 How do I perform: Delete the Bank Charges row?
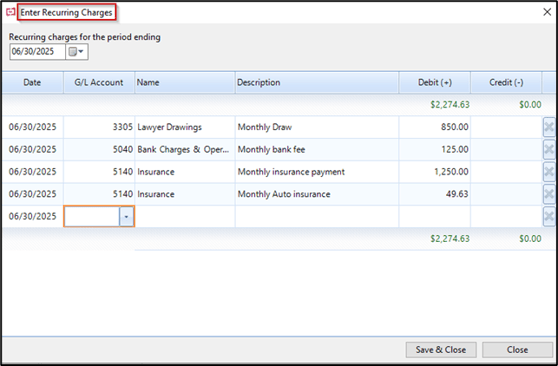[549, 149]
